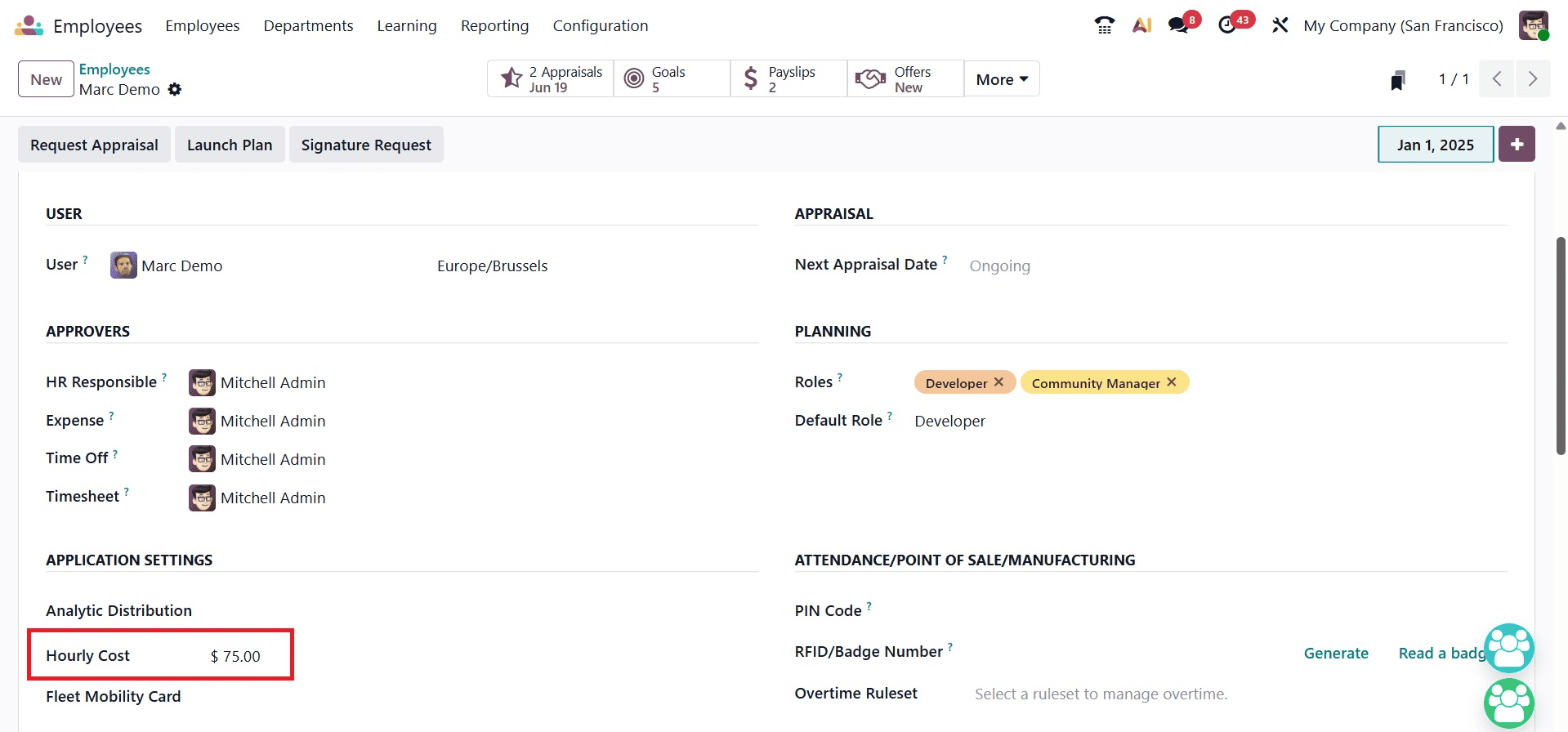Open the AI assistant icon
The width and height of the screenshot is (1568, 732).
pyautogui.click(x=1141, y=25)
